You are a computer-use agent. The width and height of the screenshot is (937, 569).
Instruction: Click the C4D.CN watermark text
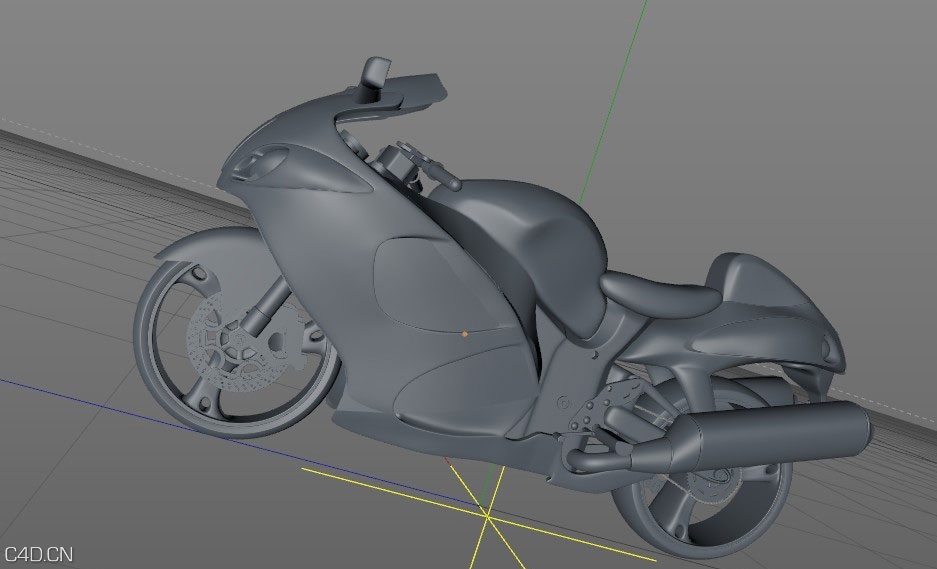38,553
